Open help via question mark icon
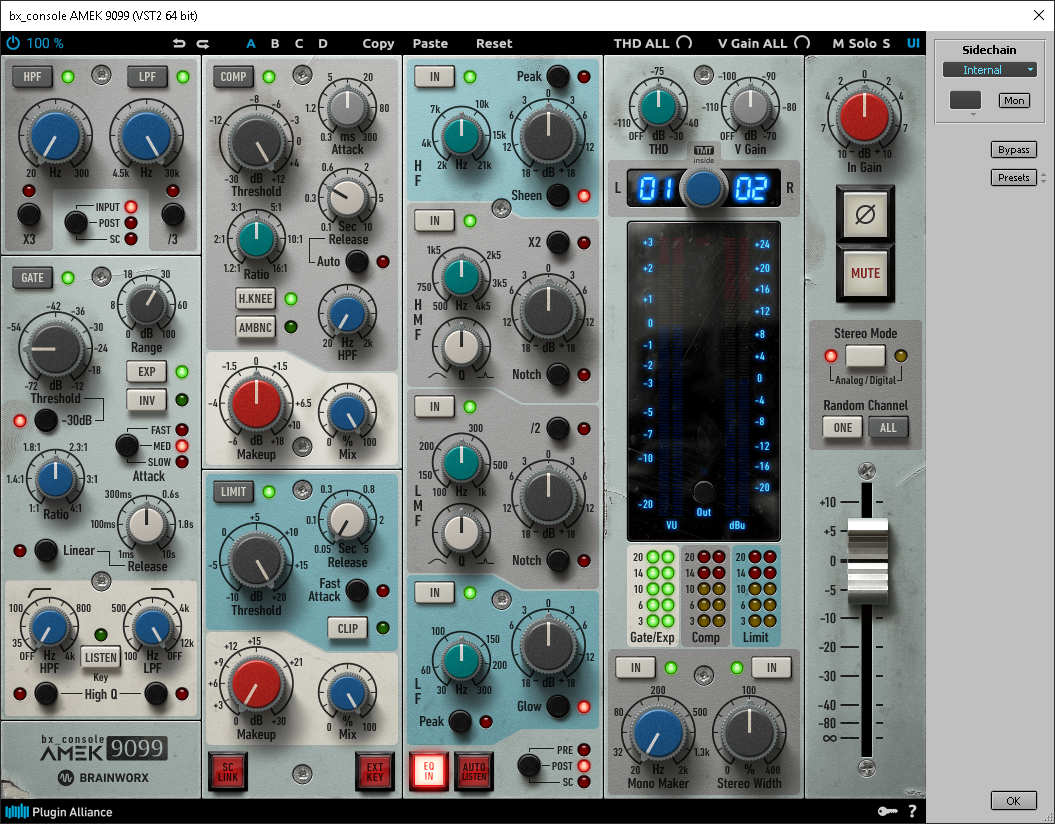The width and height of the screenshot is (1055, 824). [x=911, y=811]
